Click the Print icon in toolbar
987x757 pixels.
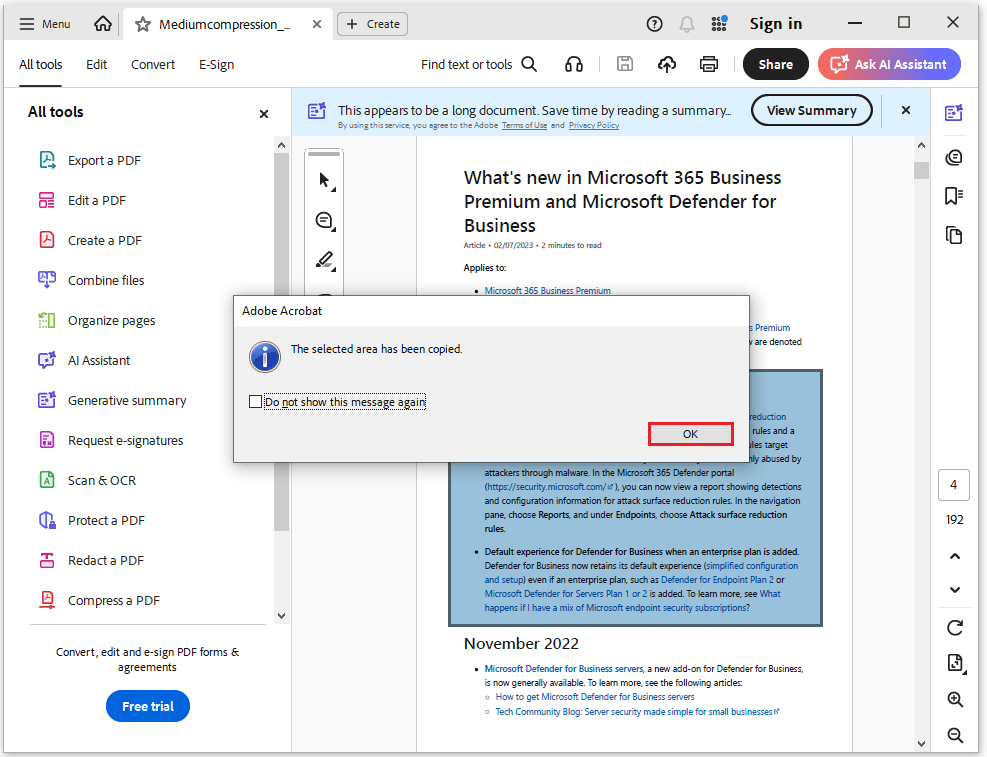(x=709, y=64)
